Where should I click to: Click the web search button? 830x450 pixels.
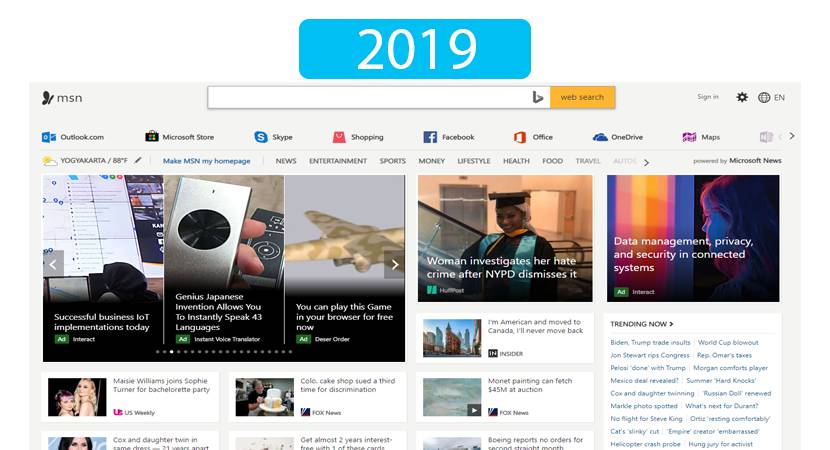click(x=582, y=97)
